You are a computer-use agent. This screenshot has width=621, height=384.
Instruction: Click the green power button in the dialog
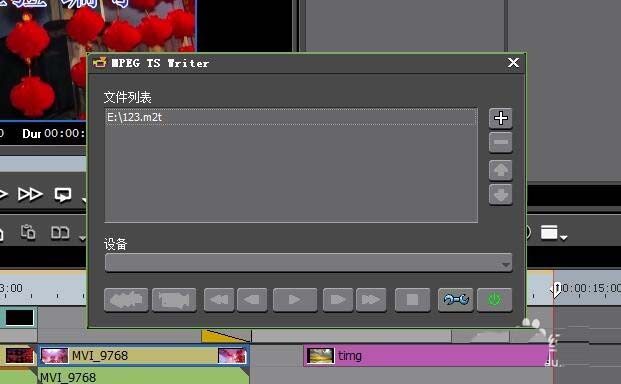coord(494,300)
